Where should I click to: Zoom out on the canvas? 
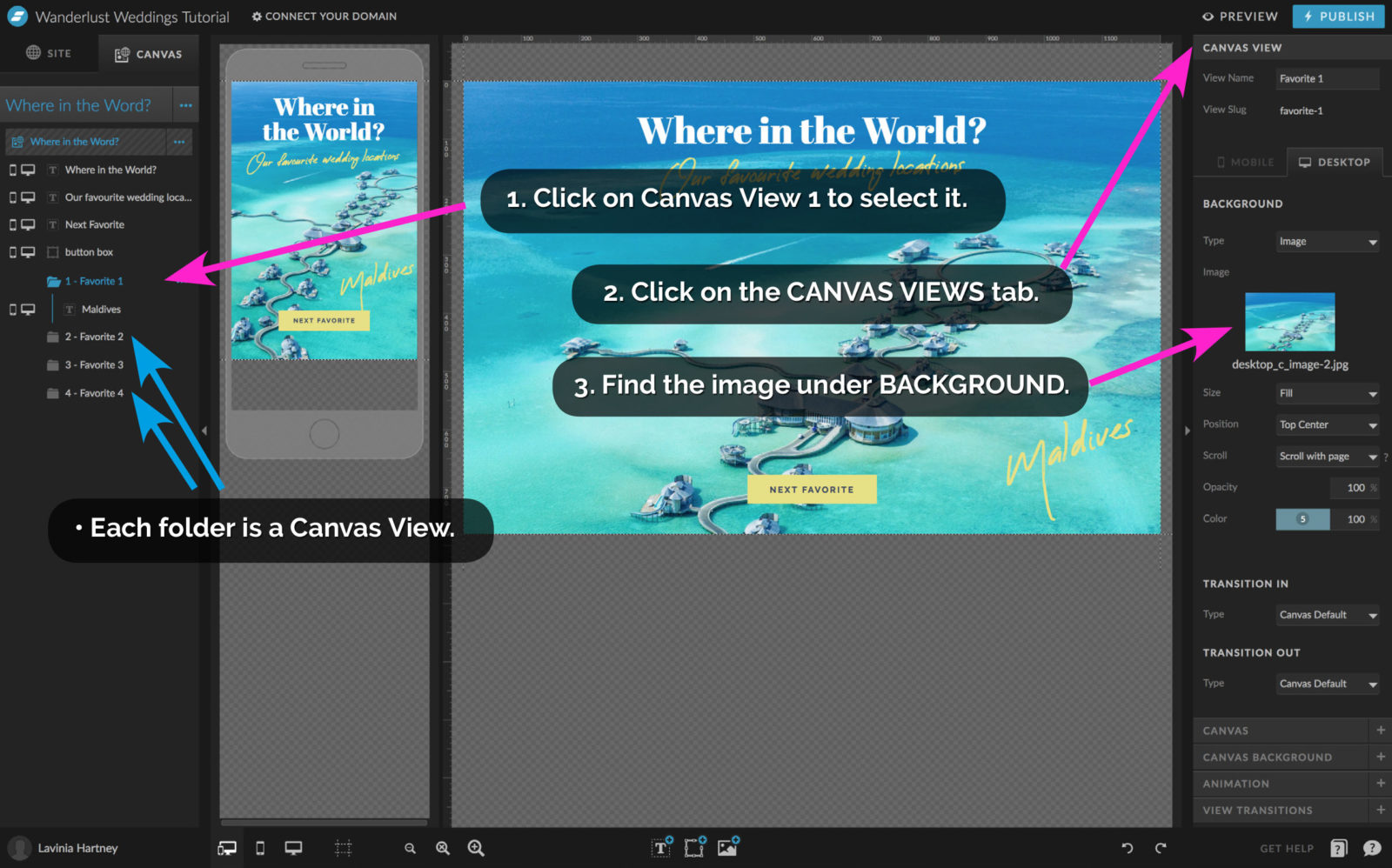410,847
